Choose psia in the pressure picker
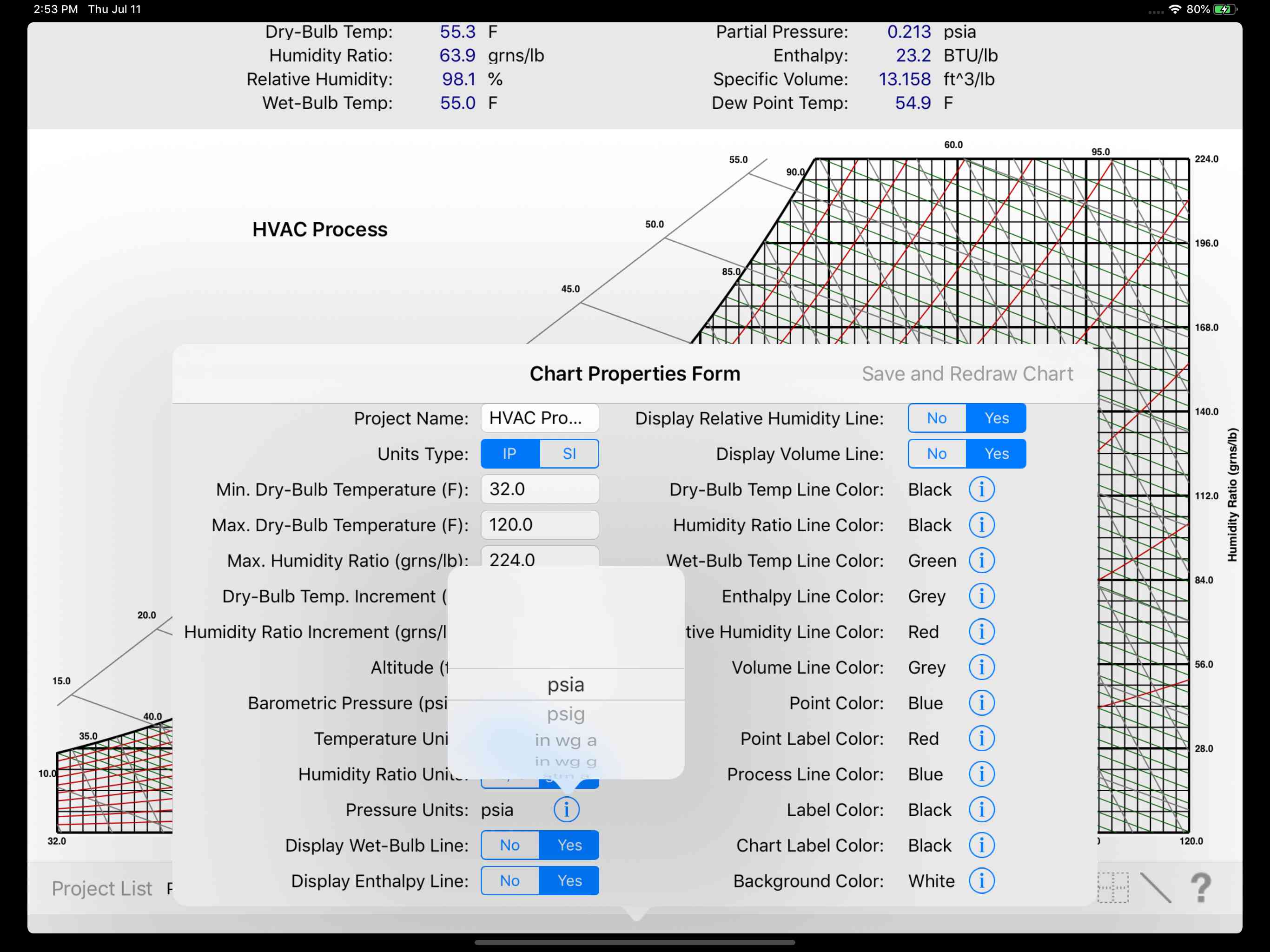Screen dimensions: 1270x952 pyautogui.click(x=566, y=684)
